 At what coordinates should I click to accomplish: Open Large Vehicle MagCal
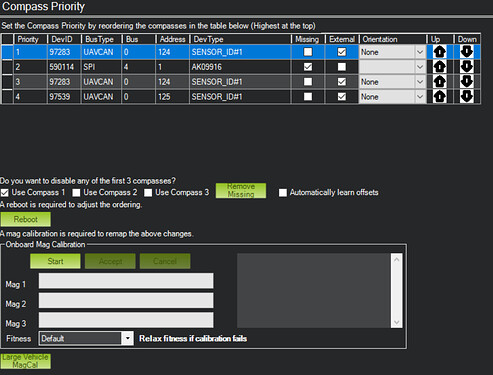tap(26, 361)
